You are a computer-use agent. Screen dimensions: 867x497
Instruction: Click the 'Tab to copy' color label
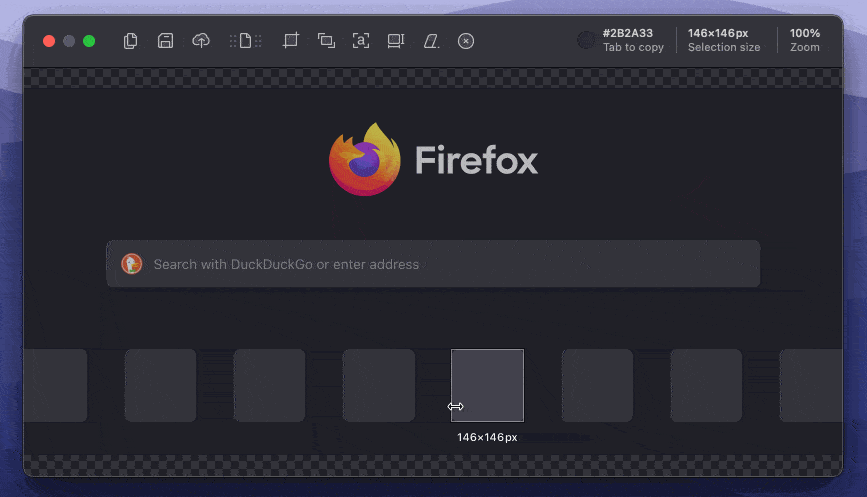click(633, 47)
